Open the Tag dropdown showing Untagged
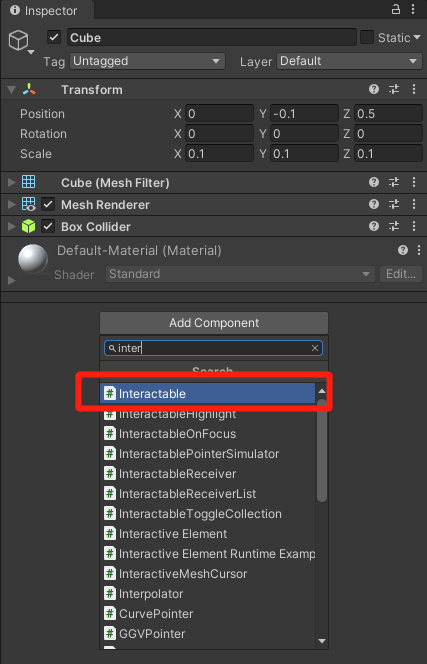Screen dimensions: 427x664 [147, 61]
